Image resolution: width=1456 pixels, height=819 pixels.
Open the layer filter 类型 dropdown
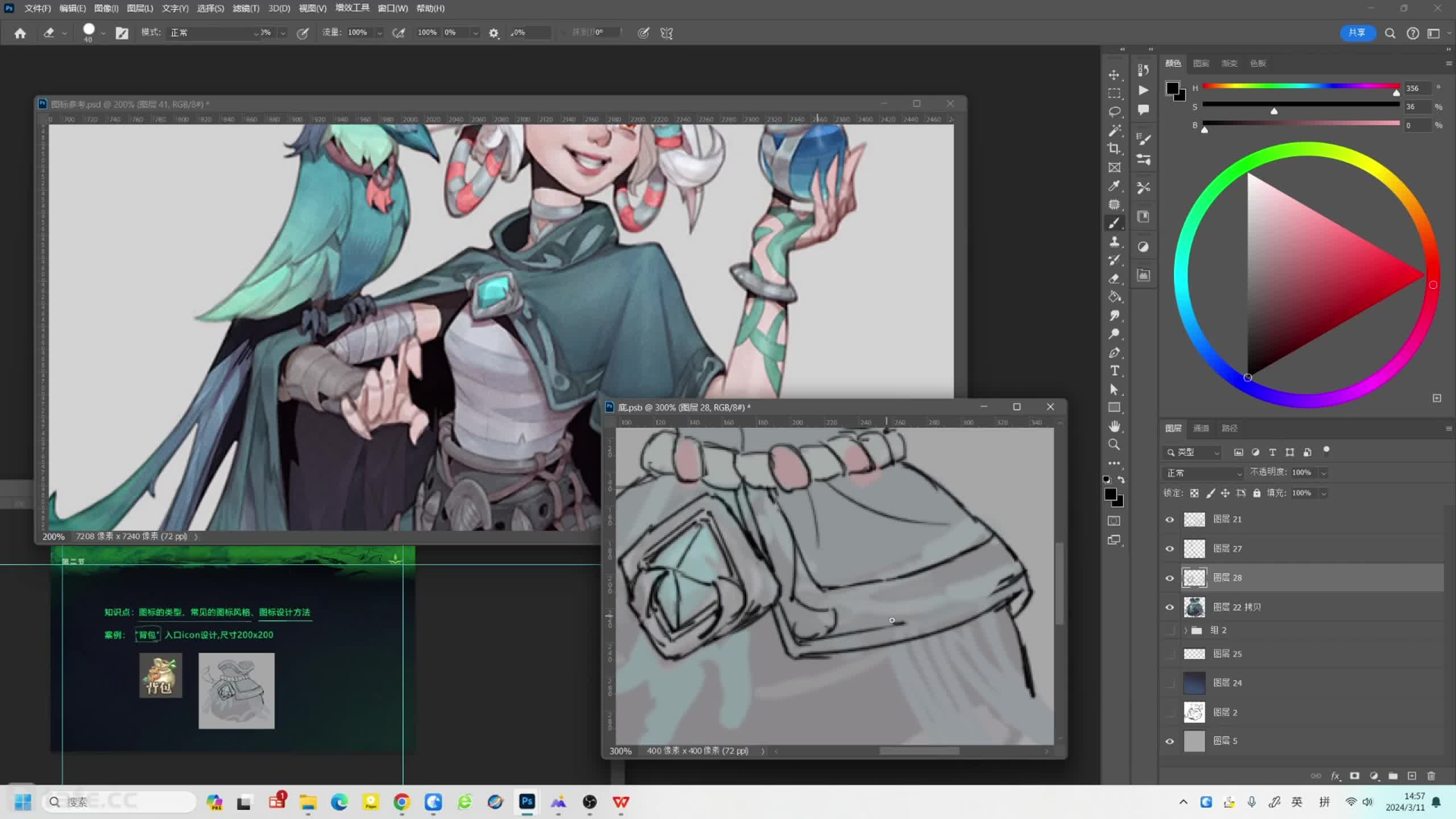[1192, 452]
